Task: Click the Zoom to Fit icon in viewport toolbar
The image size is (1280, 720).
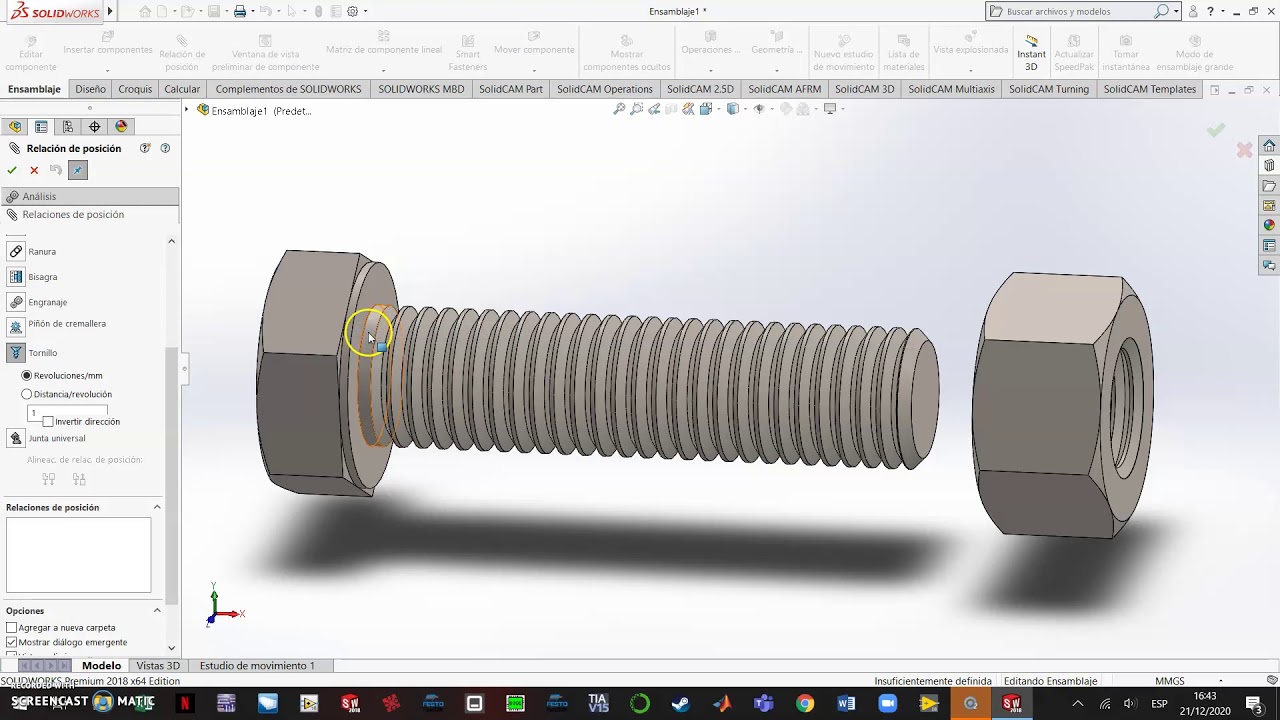Action: coord(620,109)
